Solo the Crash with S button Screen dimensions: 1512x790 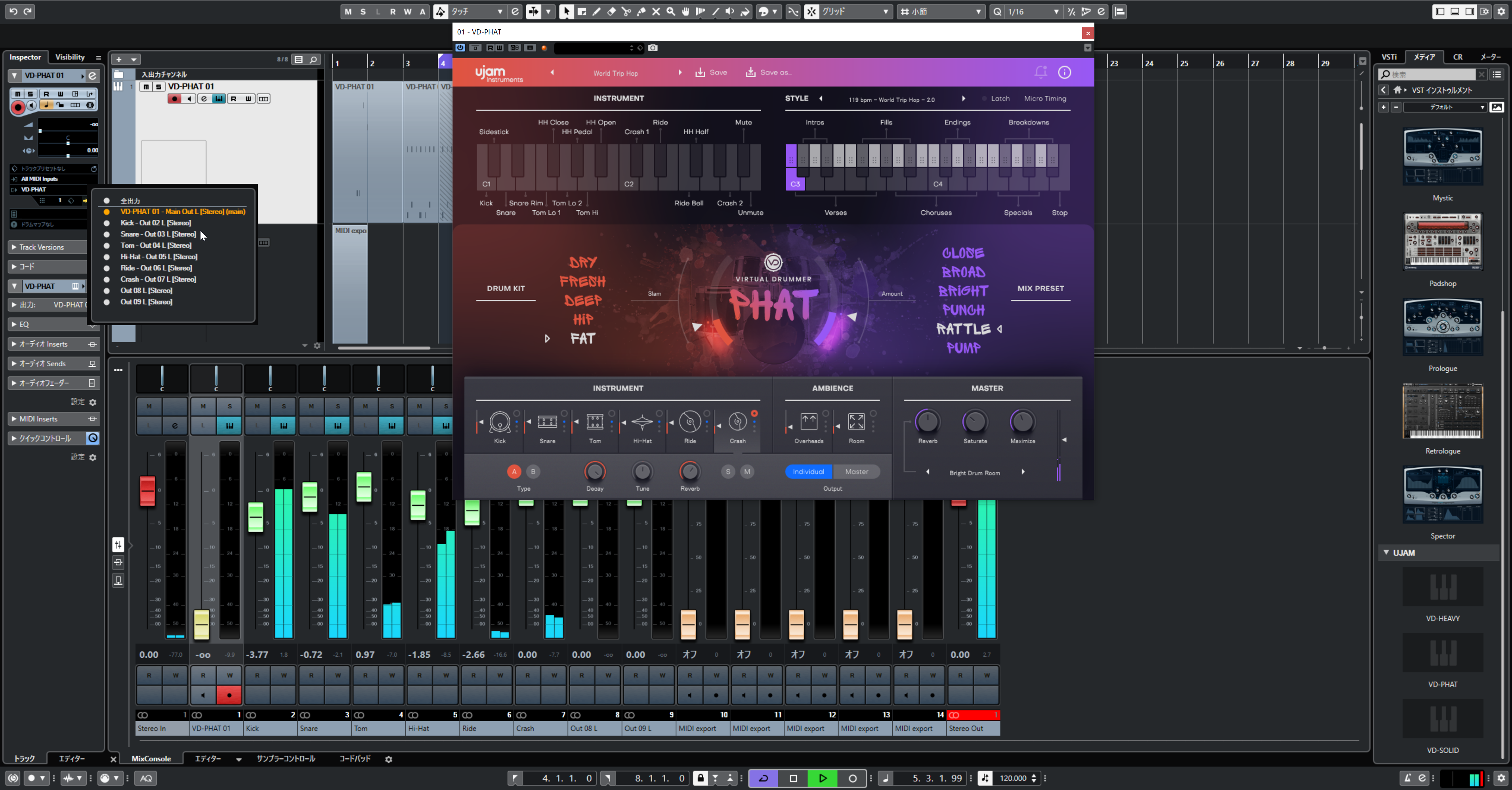(x=728, y=472)
